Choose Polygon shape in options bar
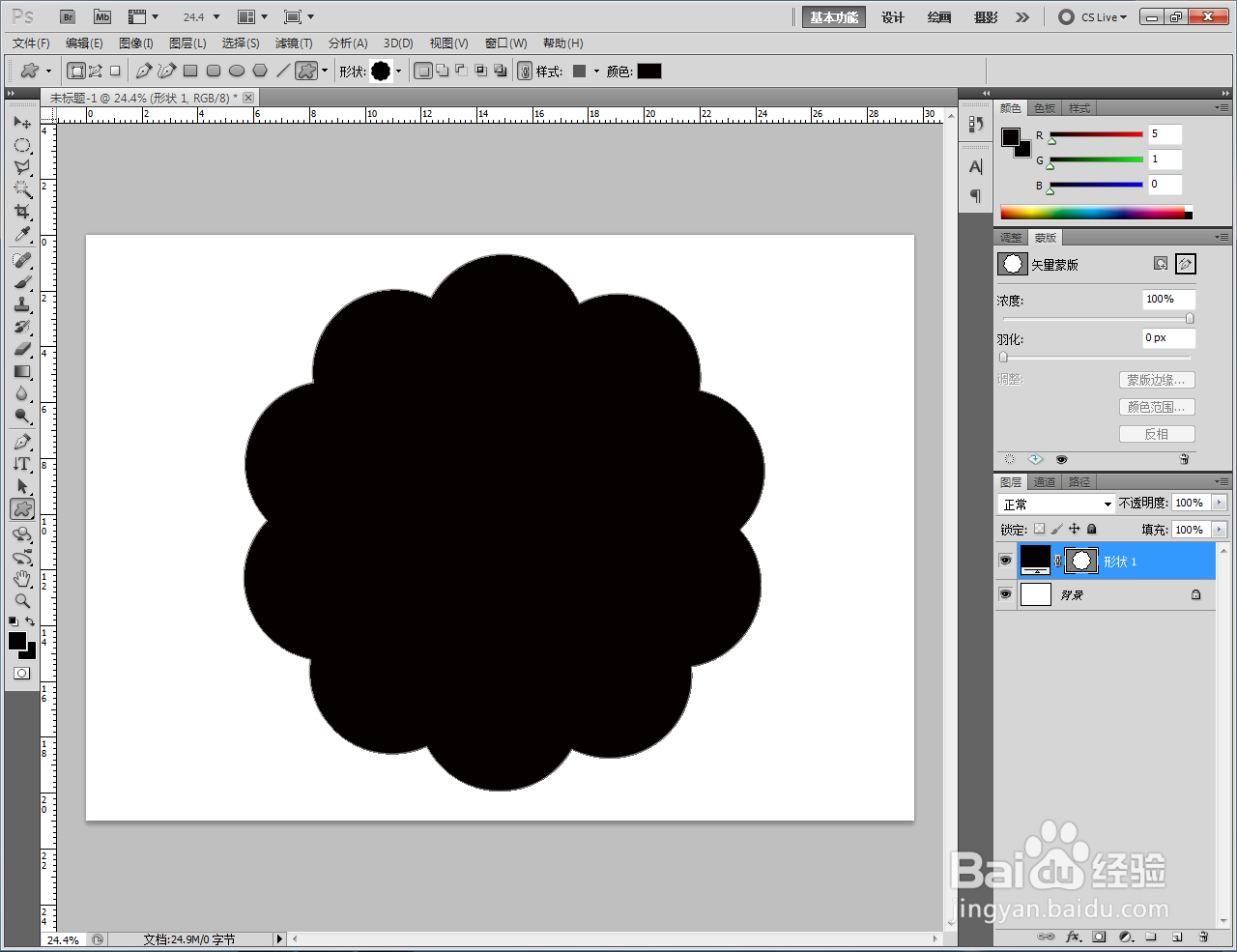 260,71
